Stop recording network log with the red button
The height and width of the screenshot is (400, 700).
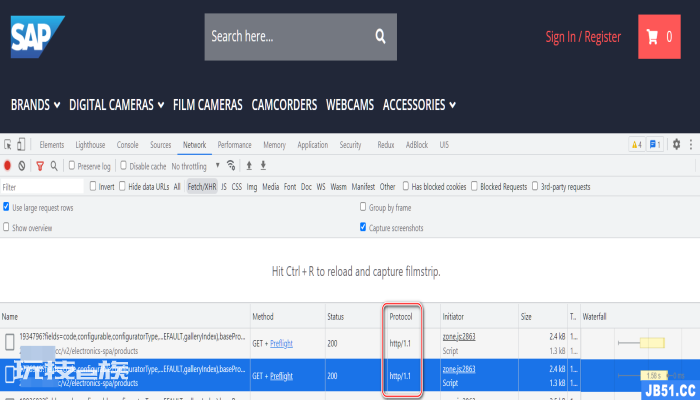click(7, 166)
